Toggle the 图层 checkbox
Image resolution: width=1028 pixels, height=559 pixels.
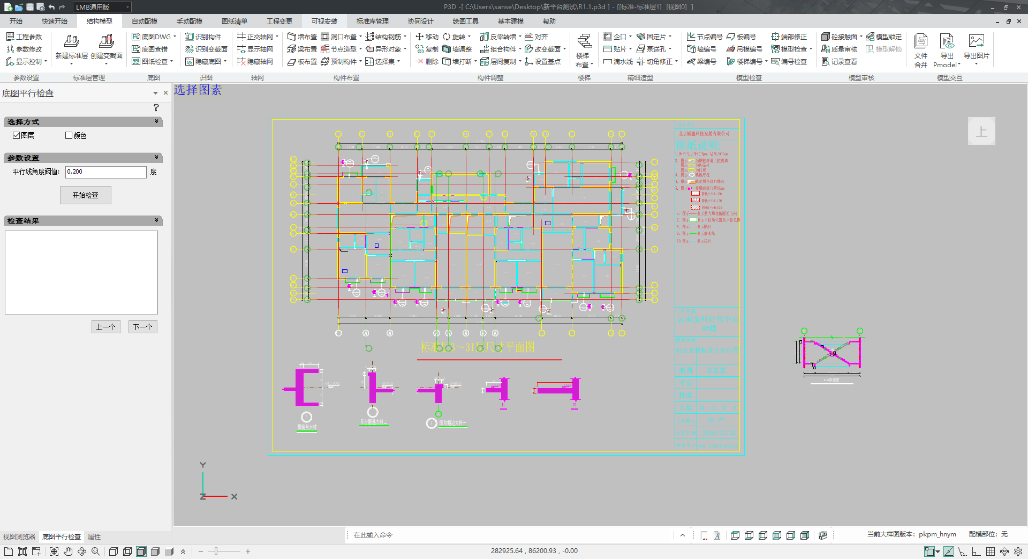(x=16, y=135)
